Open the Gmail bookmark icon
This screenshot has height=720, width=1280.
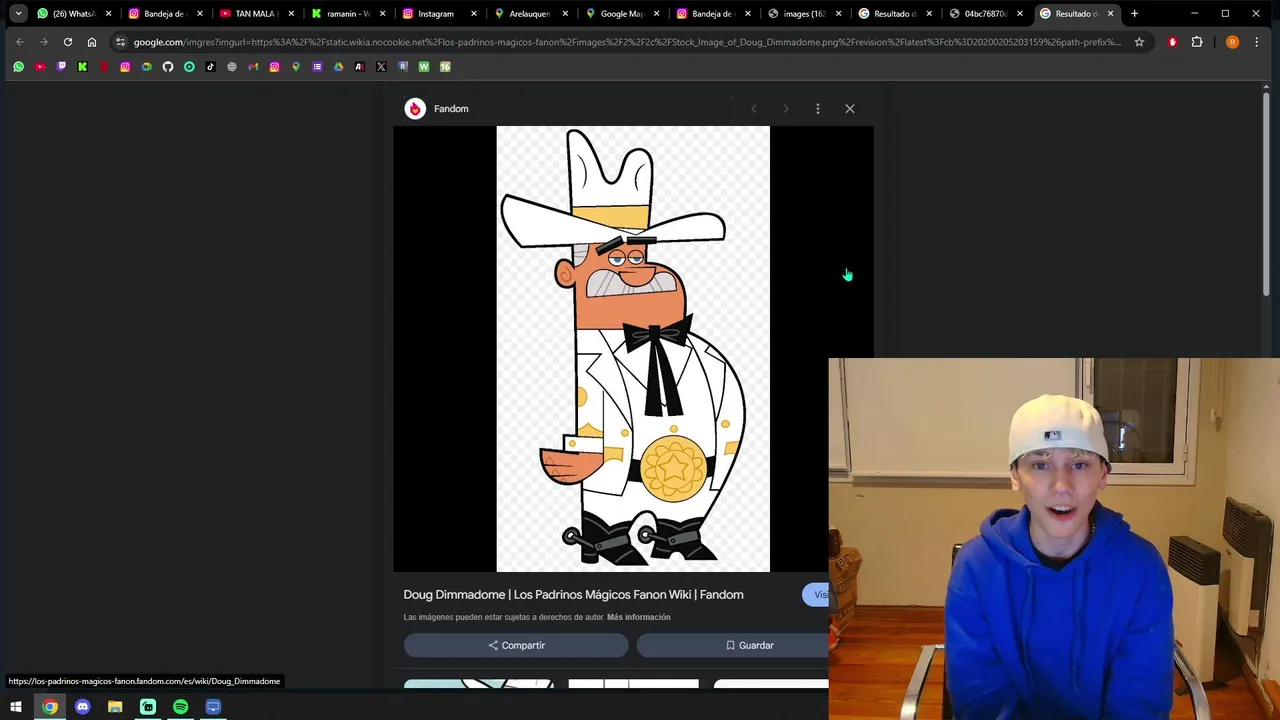(253, 66)
